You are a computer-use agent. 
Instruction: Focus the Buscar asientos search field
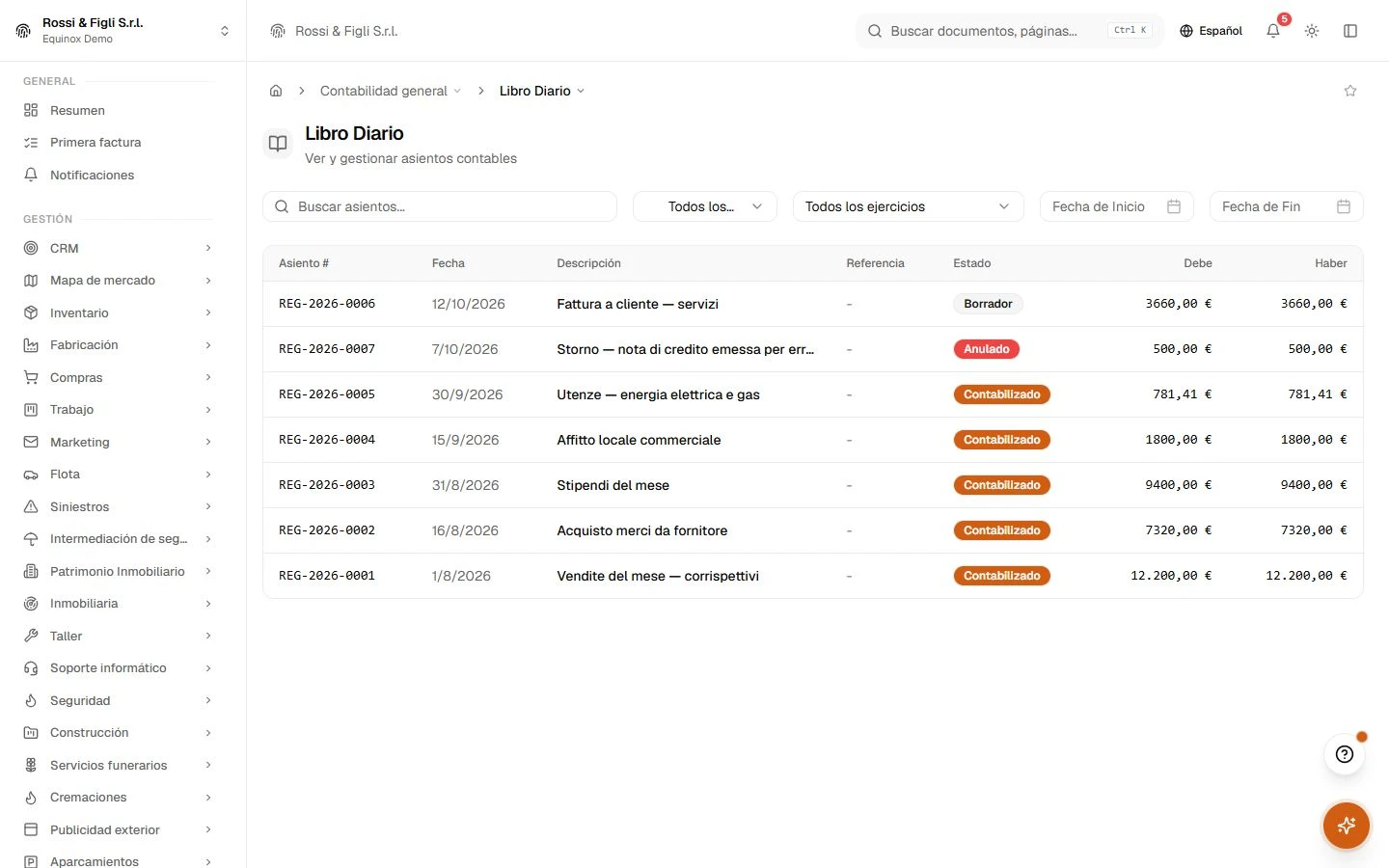[440, 206]
